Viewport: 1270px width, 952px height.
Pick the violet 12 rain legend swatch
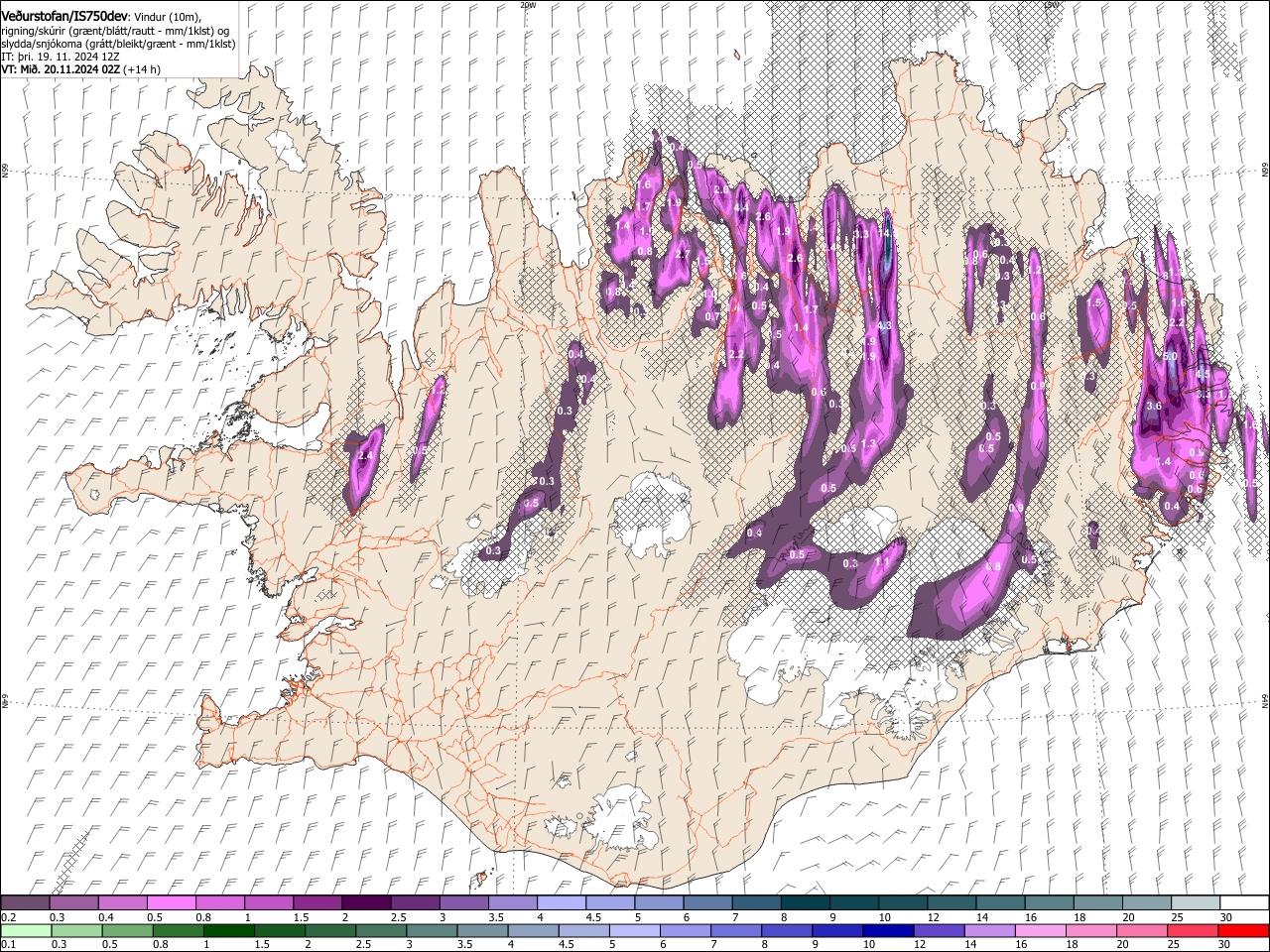pyautogui.click(x=938, y=930)
